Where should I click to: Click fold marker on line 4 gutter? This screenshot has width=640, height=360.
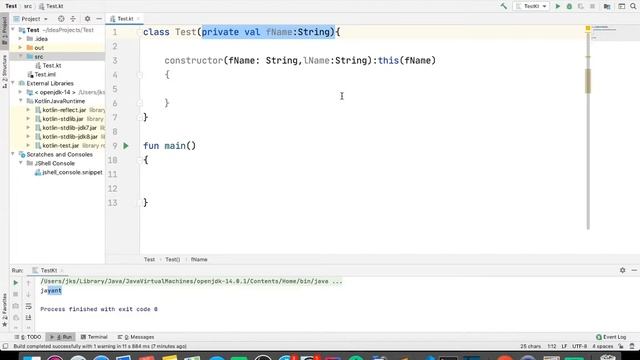tap(140, 75)
